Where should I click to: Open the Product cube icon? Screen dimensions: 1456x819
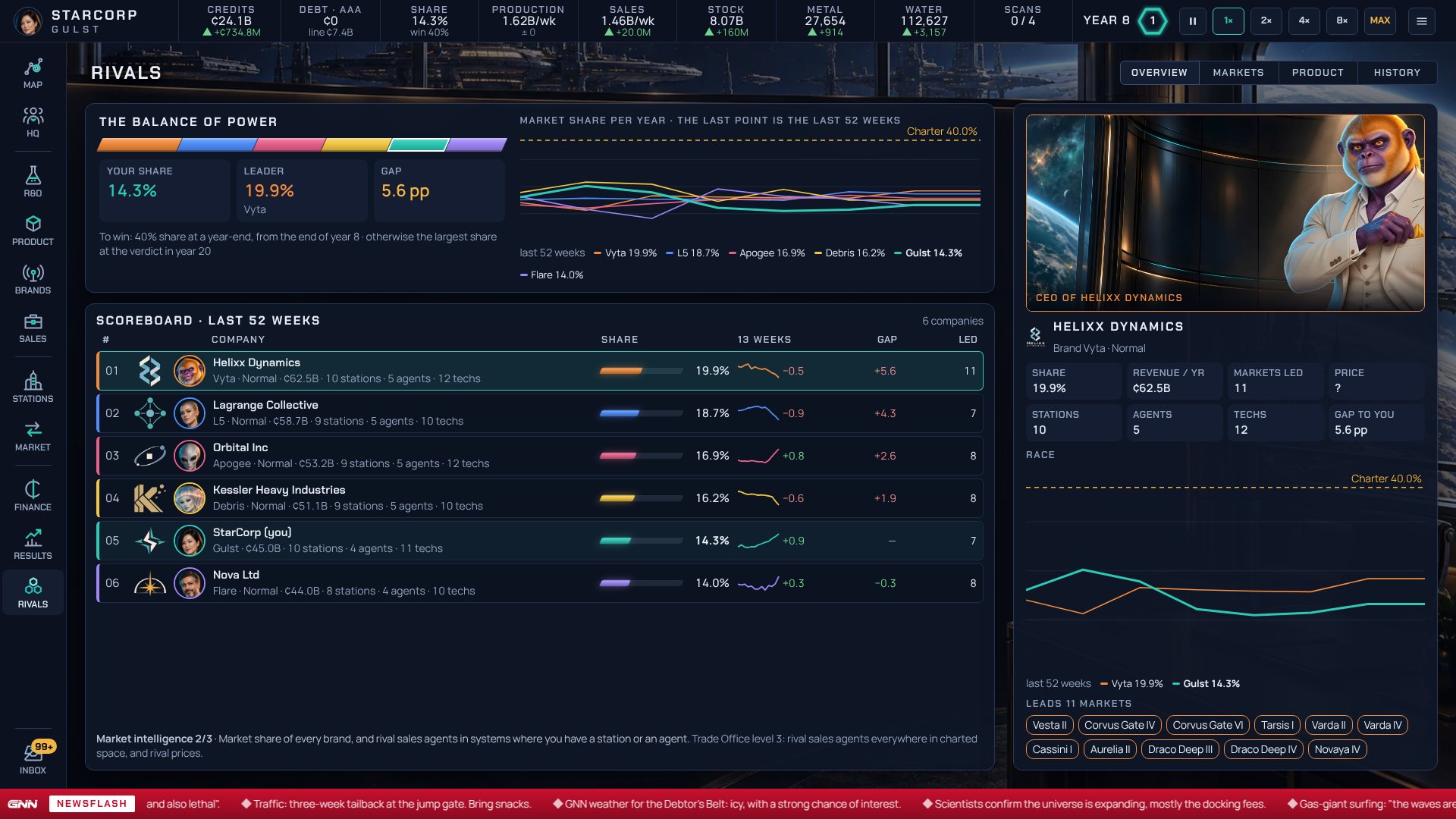pyautogui.click(x=33, y=231)
